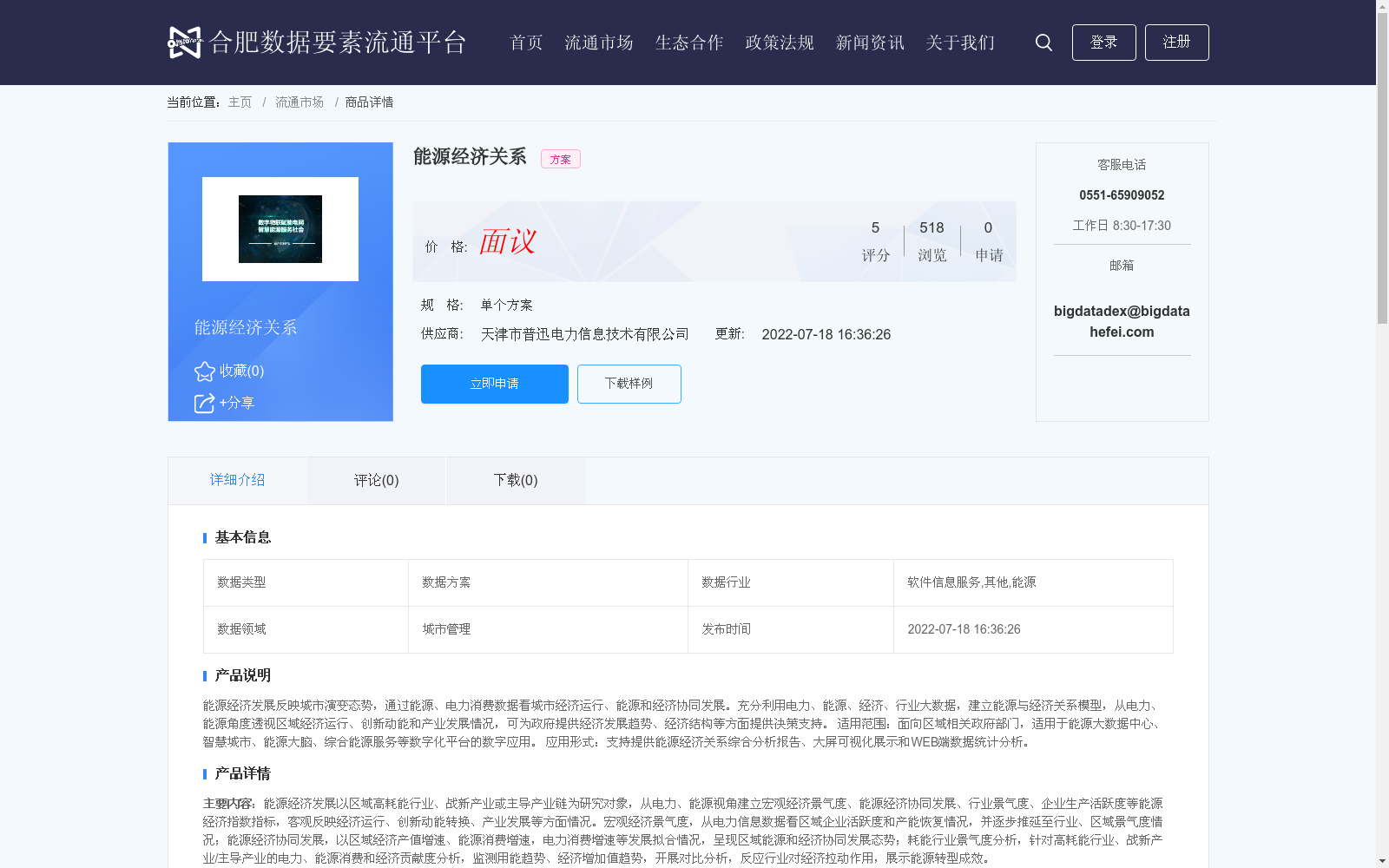Click the 产品详情 section heading

243,773
